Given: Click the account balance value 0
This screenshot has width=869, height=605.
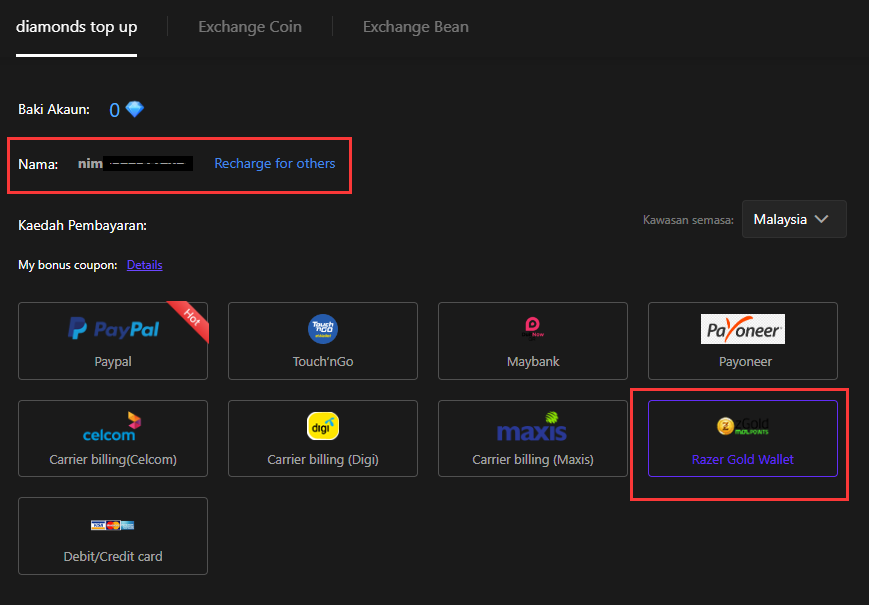Looking at the screenshot, I should tap(115, 110).
